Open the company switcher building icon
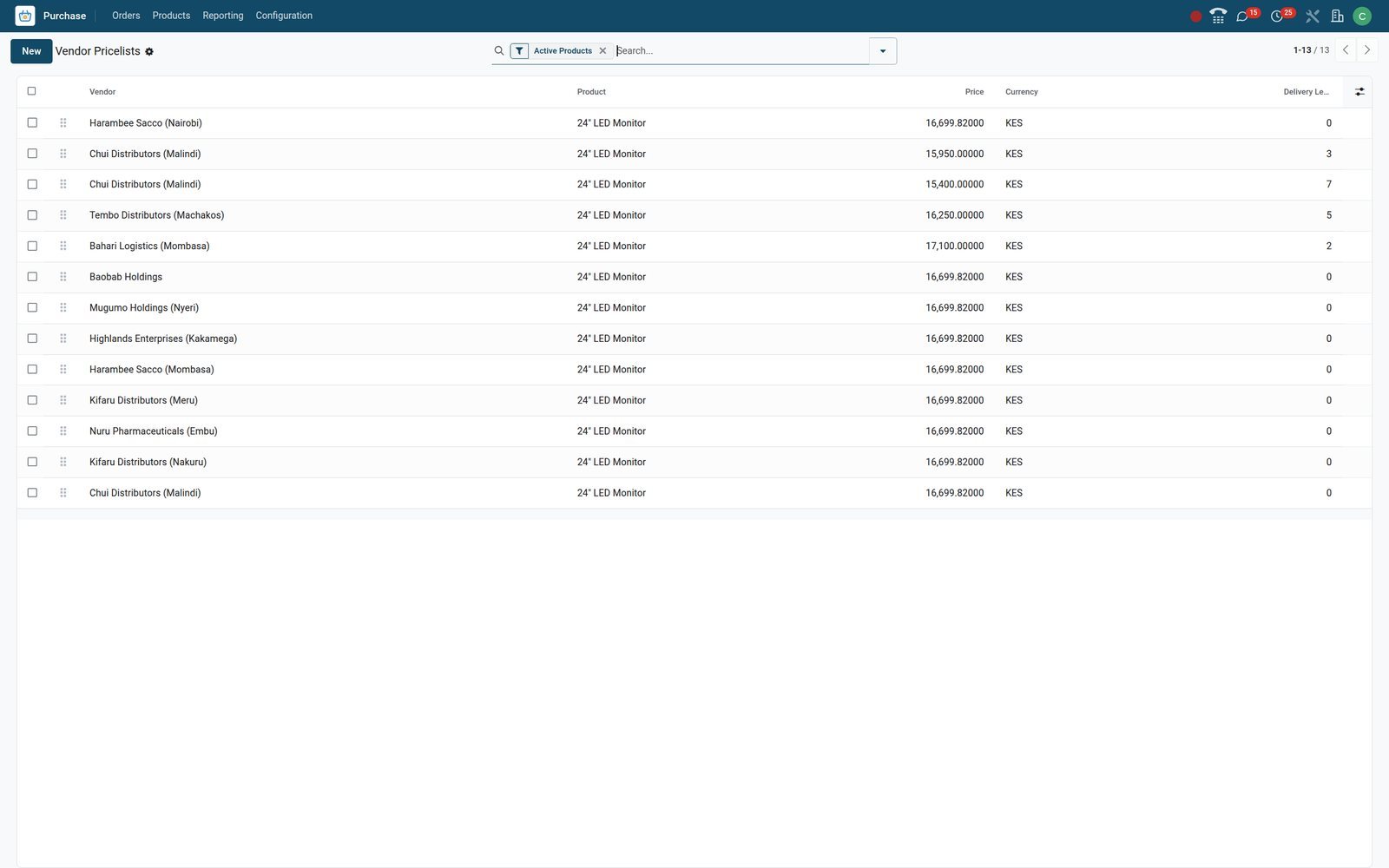This screenshot has width=1389, height=868. click(x=1337, y=16)
